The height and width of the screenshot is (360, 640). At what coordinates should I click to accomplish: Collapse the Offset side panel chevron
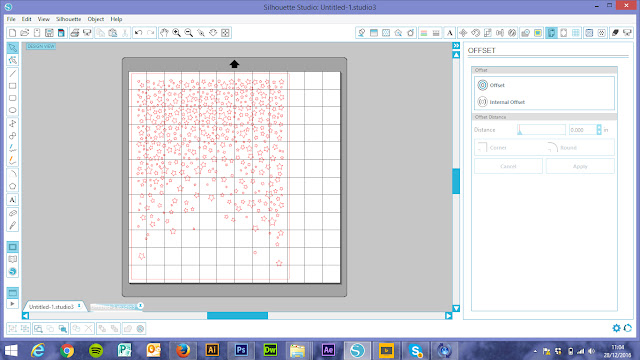pos(456,46)
